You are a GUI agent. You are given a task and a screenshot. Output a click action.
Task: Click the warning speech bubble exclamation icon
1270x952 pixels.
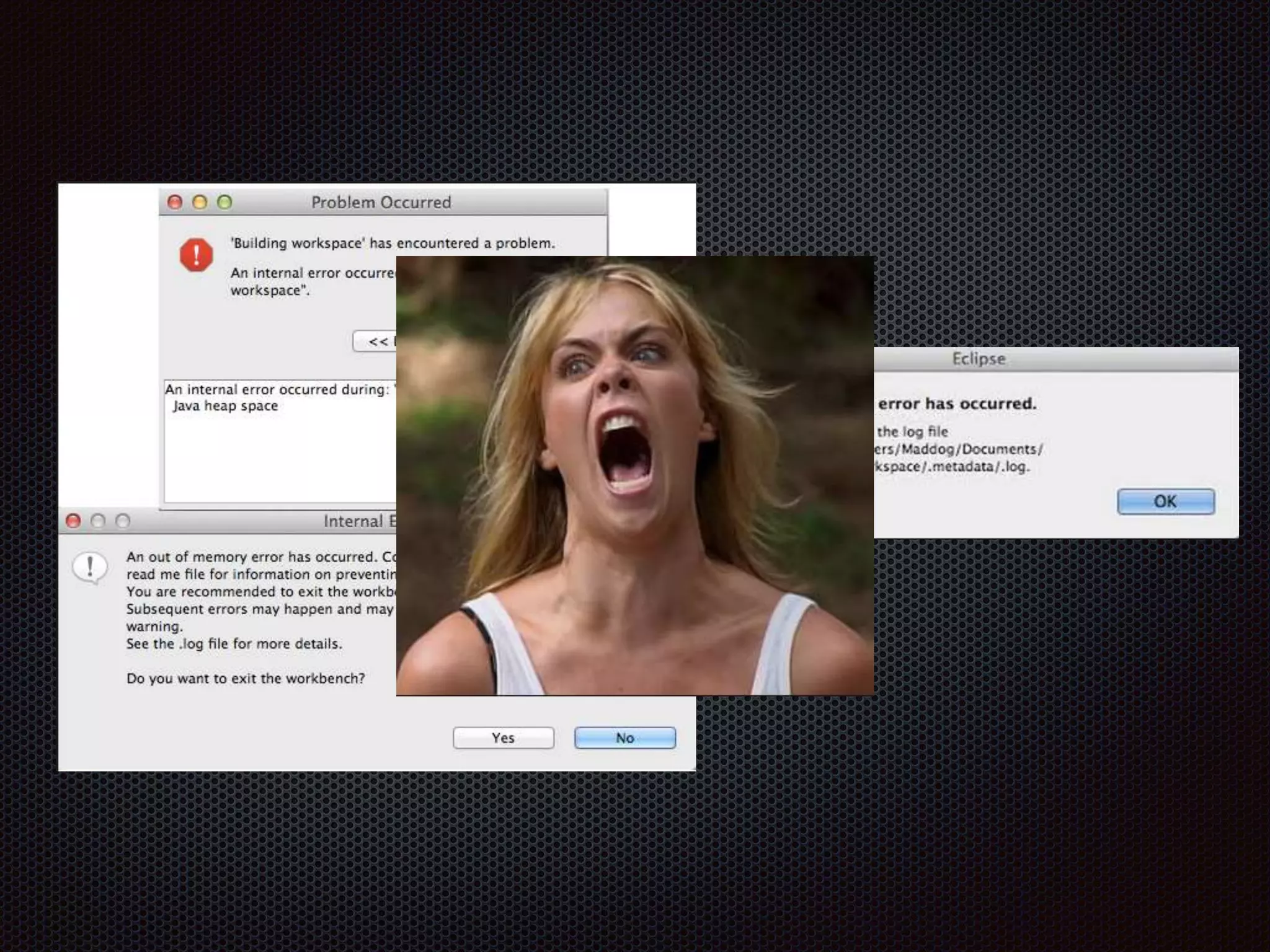coord(90,567)
